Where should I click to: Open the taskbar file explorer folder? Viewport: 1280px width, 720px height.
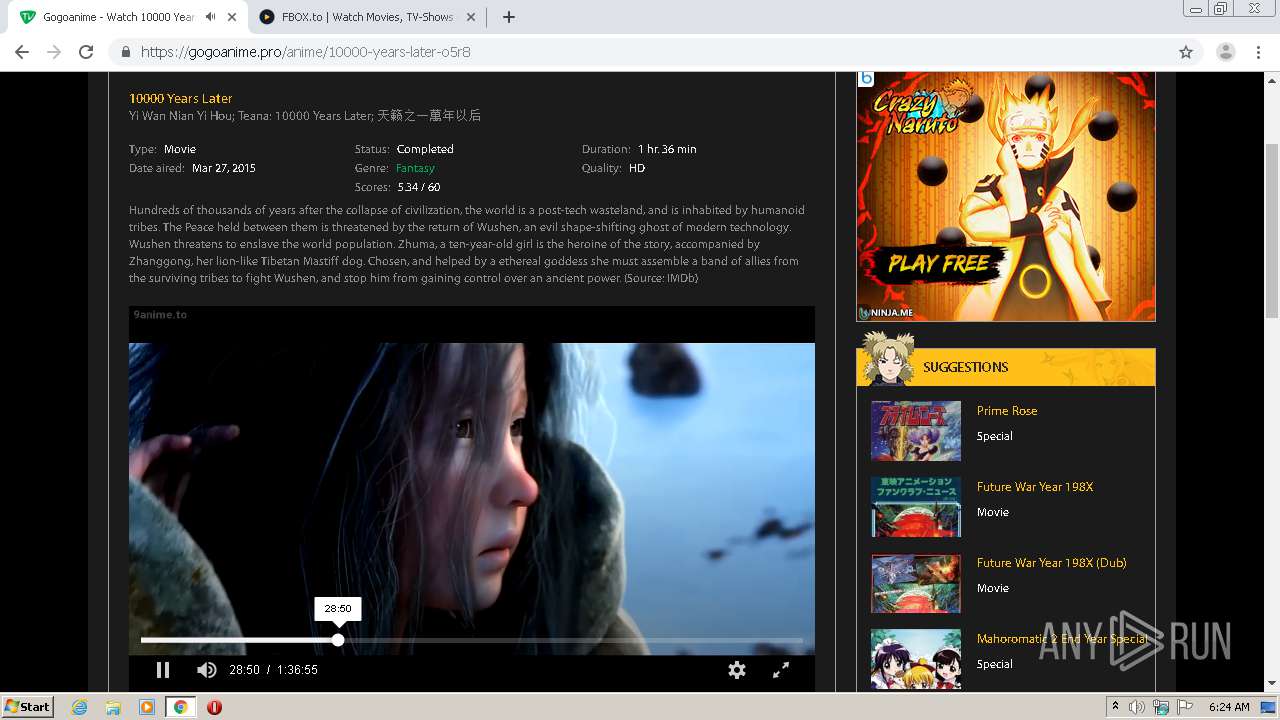pyautogui.click(x=113, y=707)
